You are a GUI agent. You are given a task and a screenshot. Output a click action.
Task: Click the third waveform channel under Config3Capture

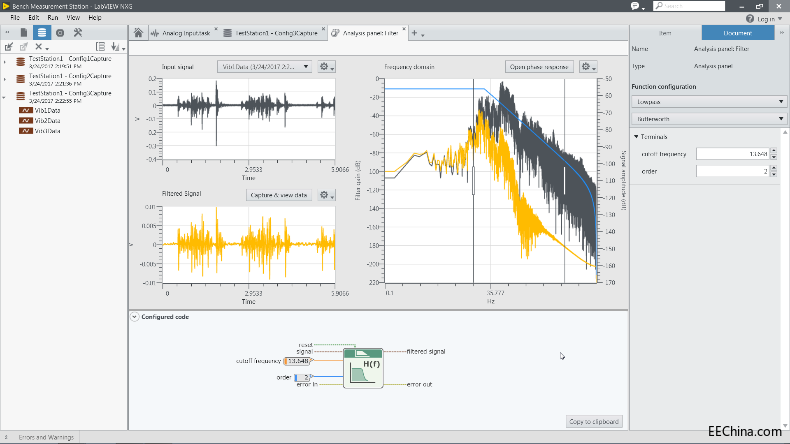point(26,131)
